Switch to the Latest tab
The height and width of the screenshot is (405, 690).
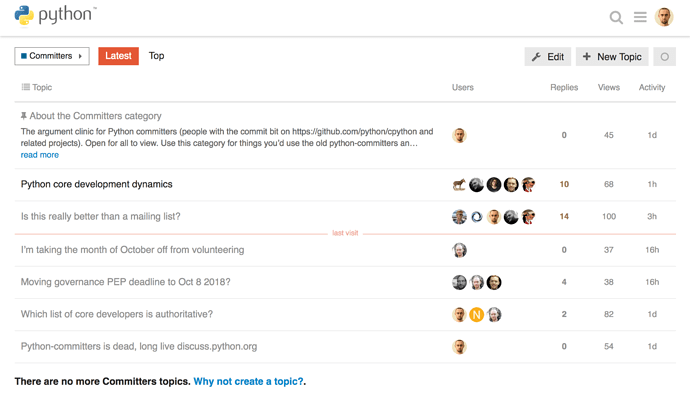coord(118,56)
